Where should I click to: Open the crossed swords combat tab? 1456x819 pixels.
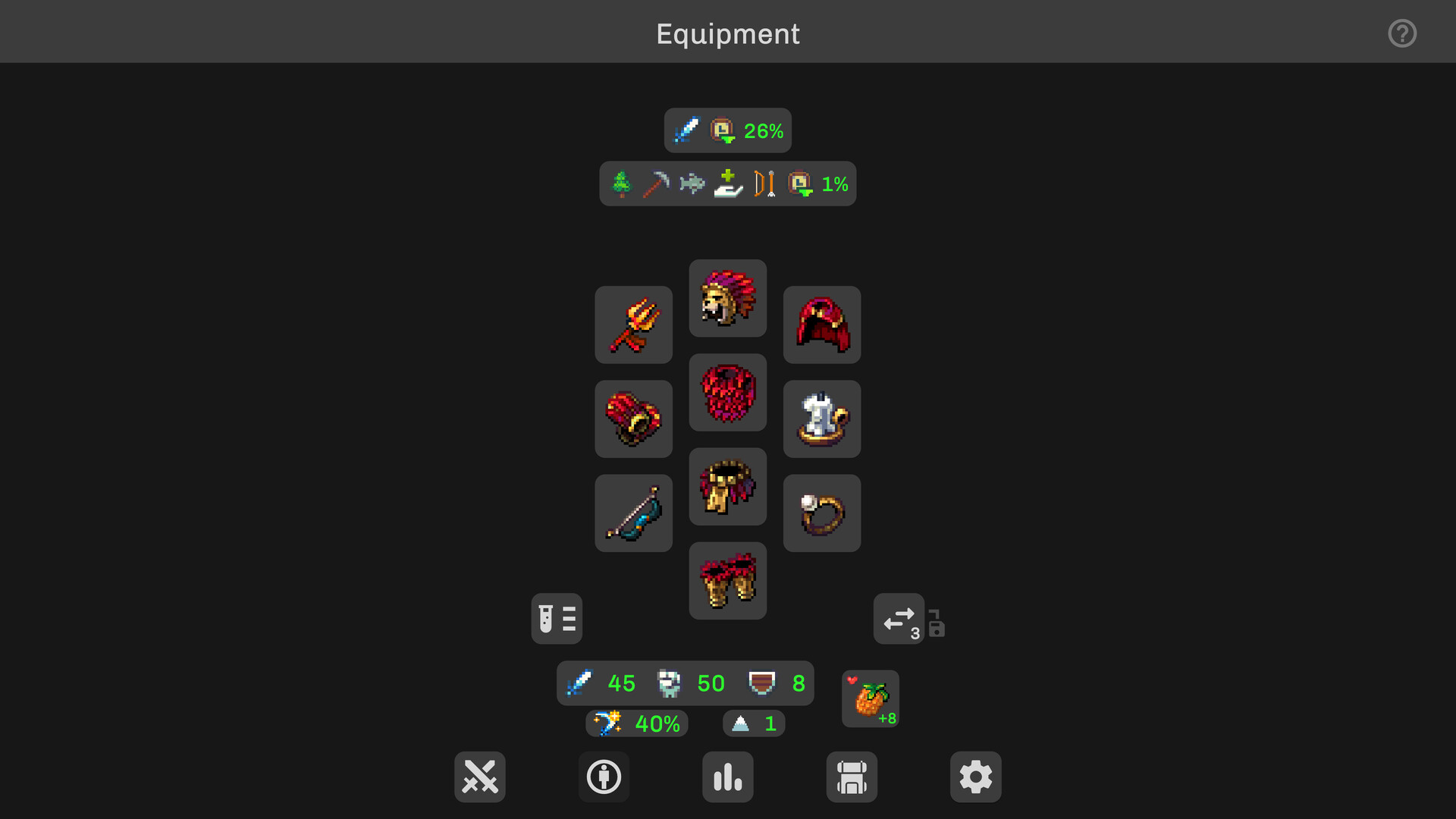coord(479,777)
